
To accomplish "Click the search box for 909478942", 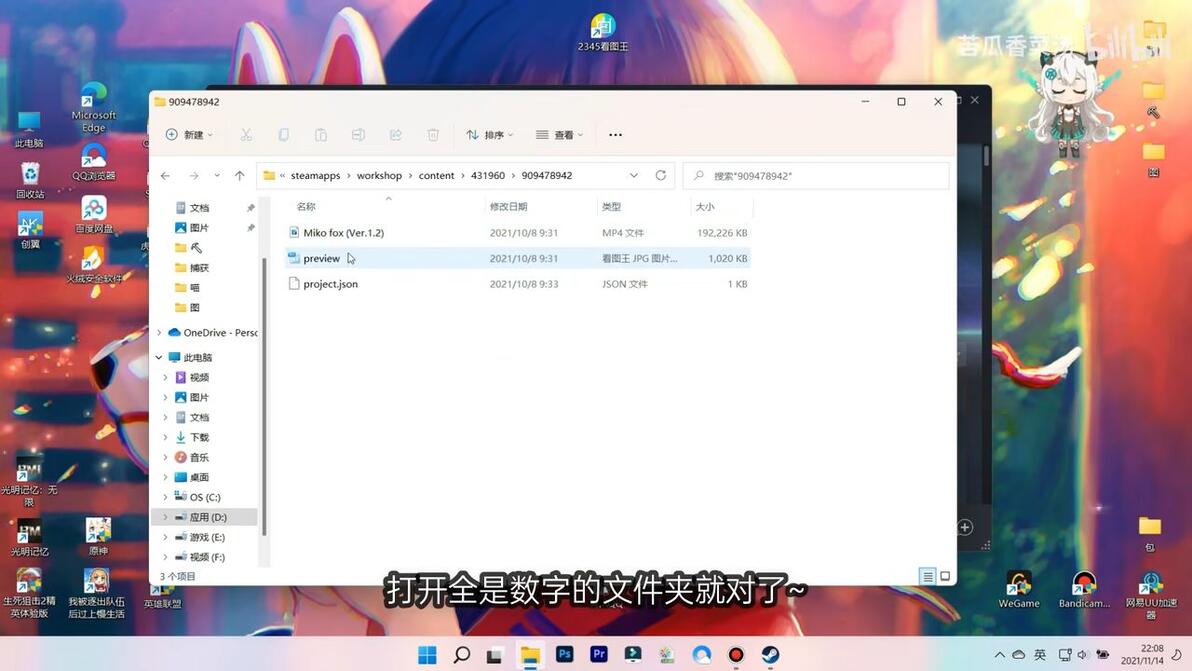I will (x=816, y=176).
